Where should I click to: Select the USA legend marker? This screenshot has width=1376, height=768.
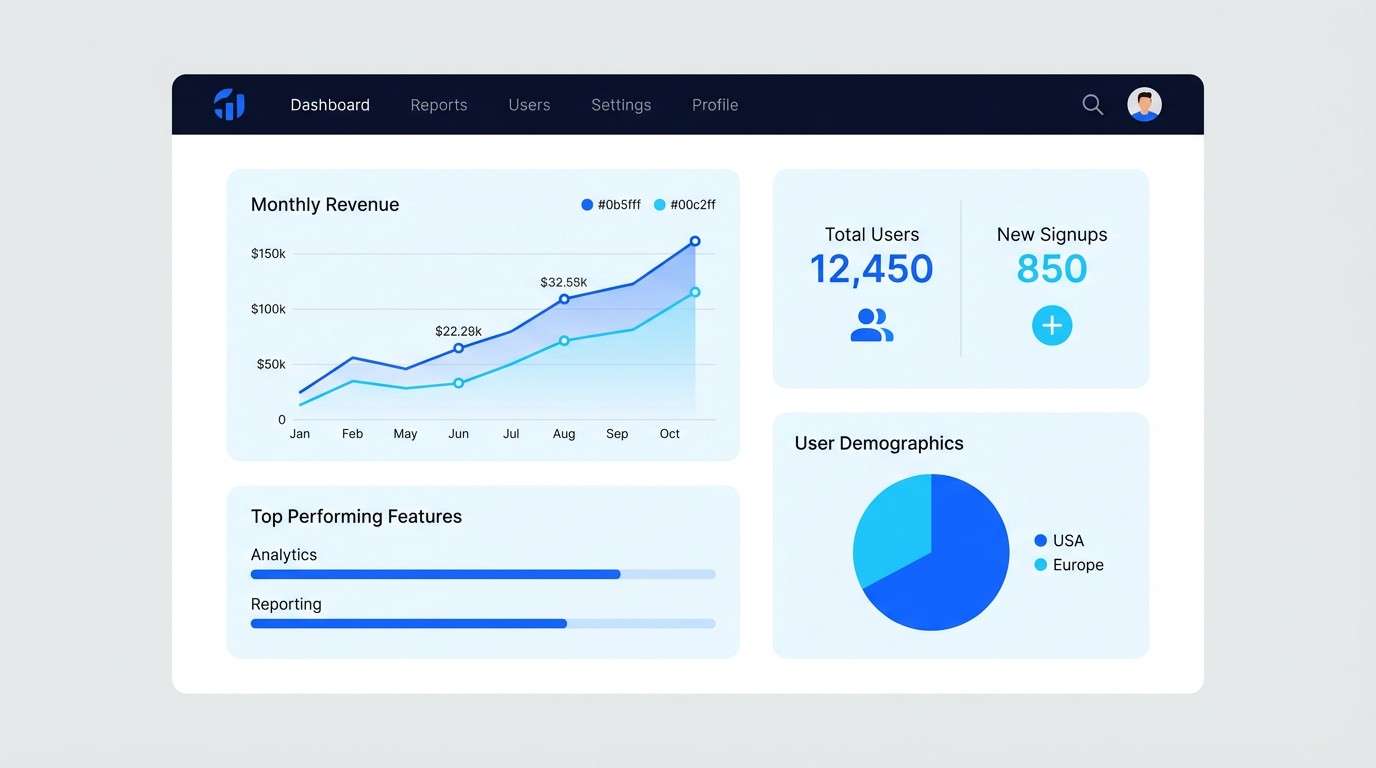pos(1041,540)
